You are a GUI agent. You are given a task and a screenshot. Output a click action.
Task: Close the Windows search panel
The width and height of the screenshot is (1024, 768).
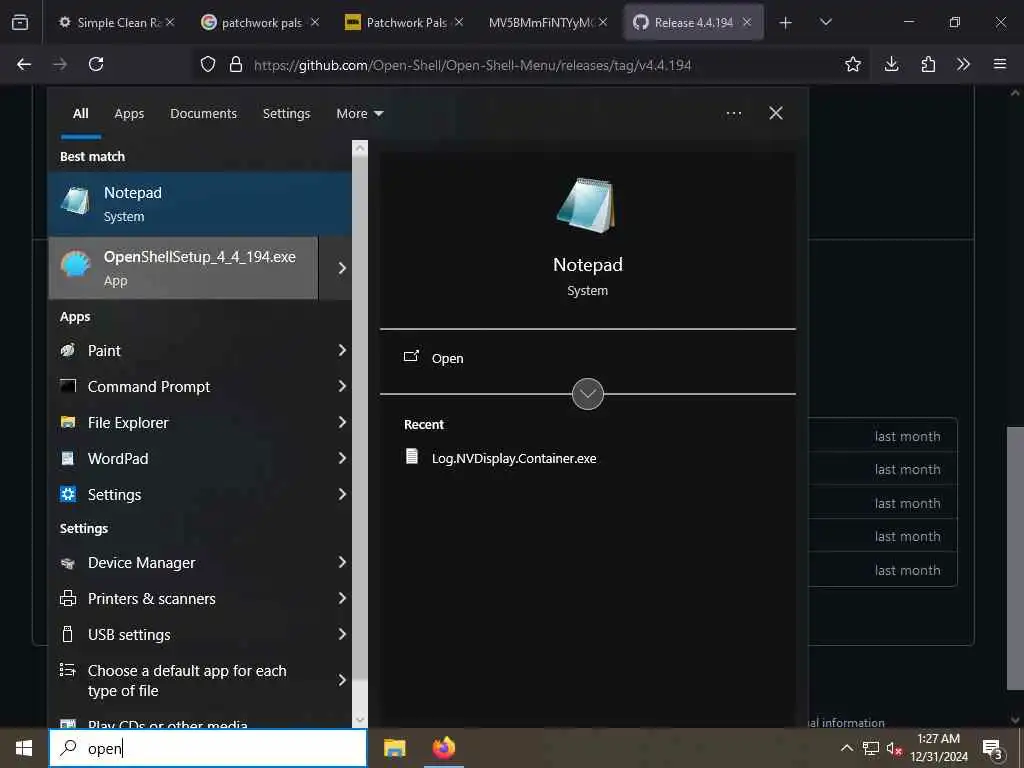point(776,114)
